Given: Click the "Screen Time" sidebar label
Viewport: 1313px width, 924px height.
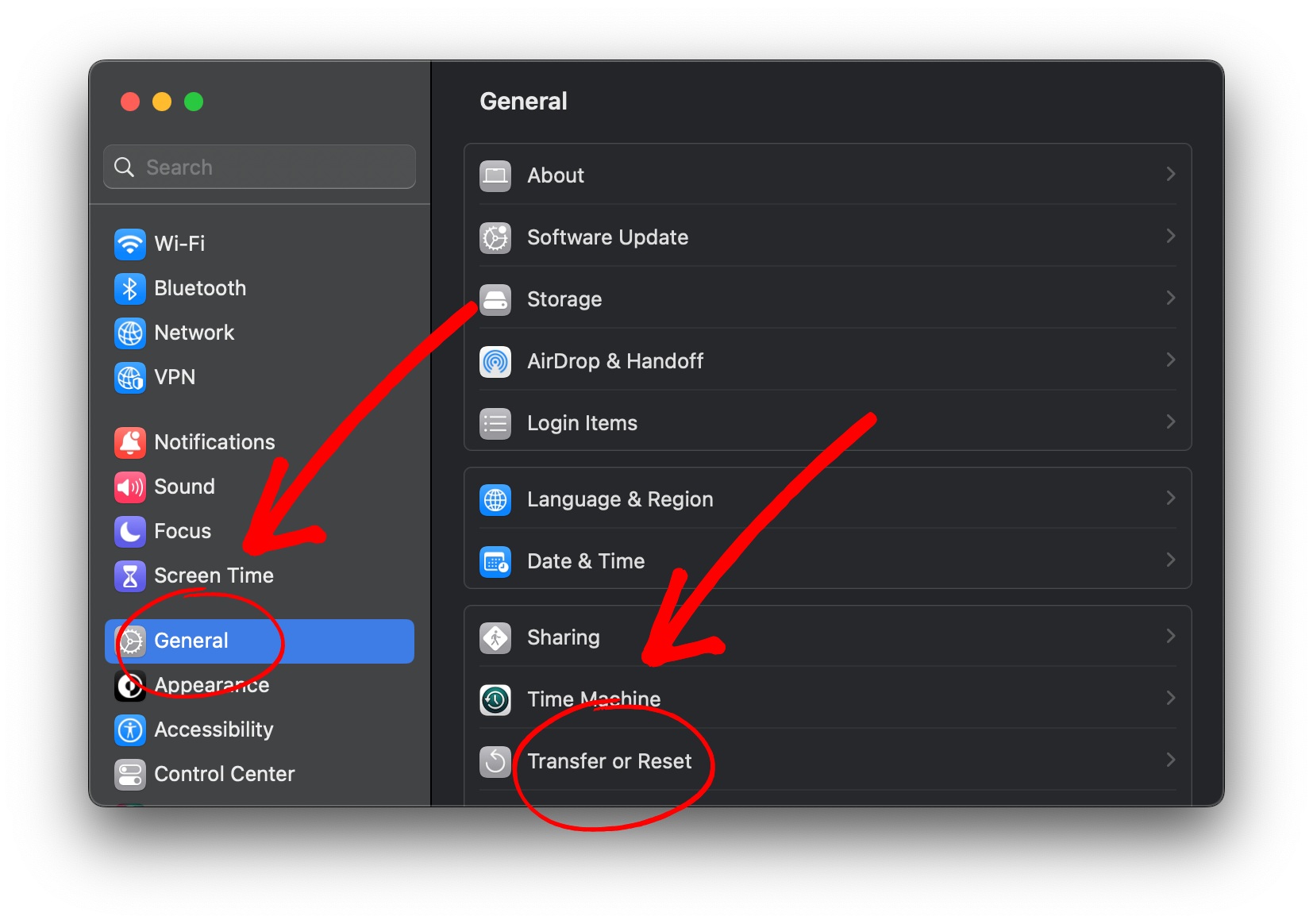Looking at the screenshot, I should tap(214, 576).
